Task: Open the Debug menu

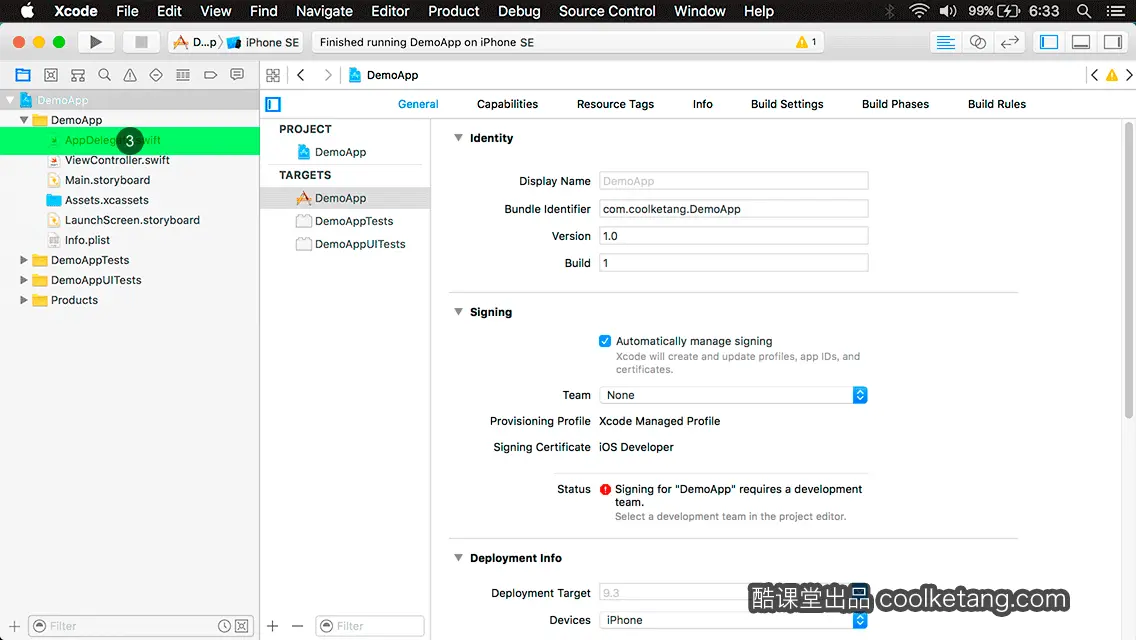Action: point(519,11)
